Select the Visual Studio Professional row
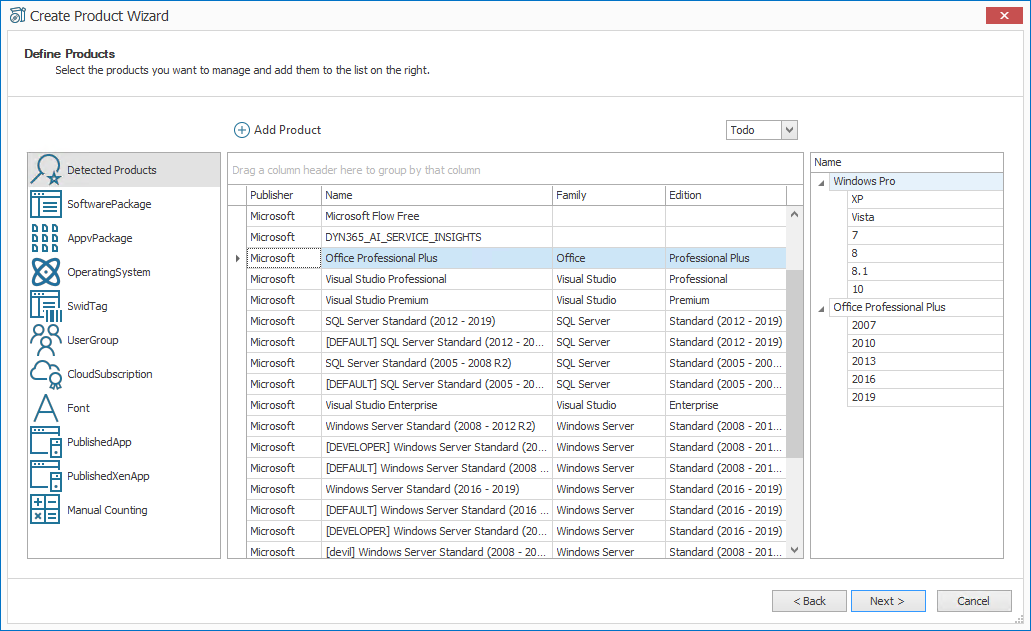The height and width of the screenshot is (631, 1031). 516,279
